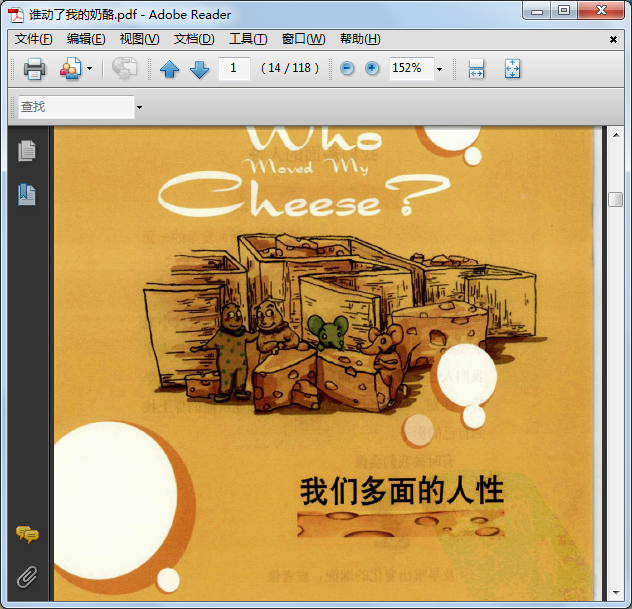Open the Bookmarks panel in sidebar
The width and height of the screenshot is (632, 609).
pos(27,195)
